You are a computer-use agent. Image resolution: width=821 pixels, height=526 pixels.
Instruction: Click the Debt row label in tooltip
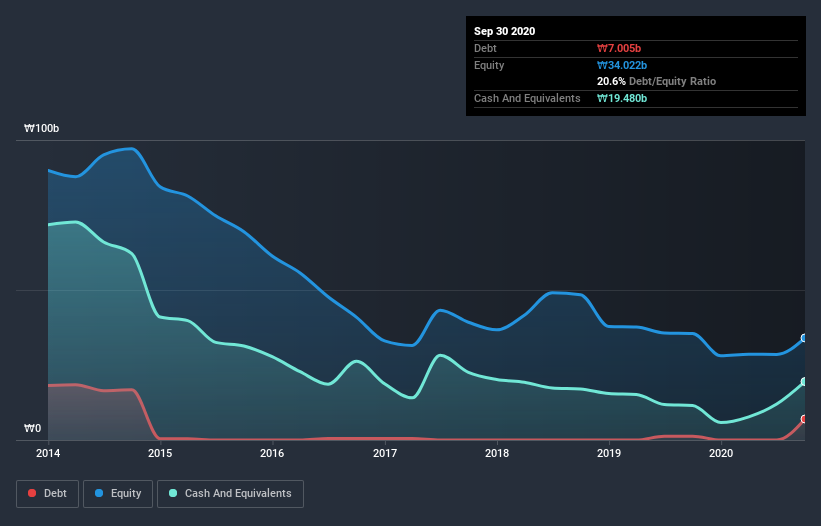485,48
